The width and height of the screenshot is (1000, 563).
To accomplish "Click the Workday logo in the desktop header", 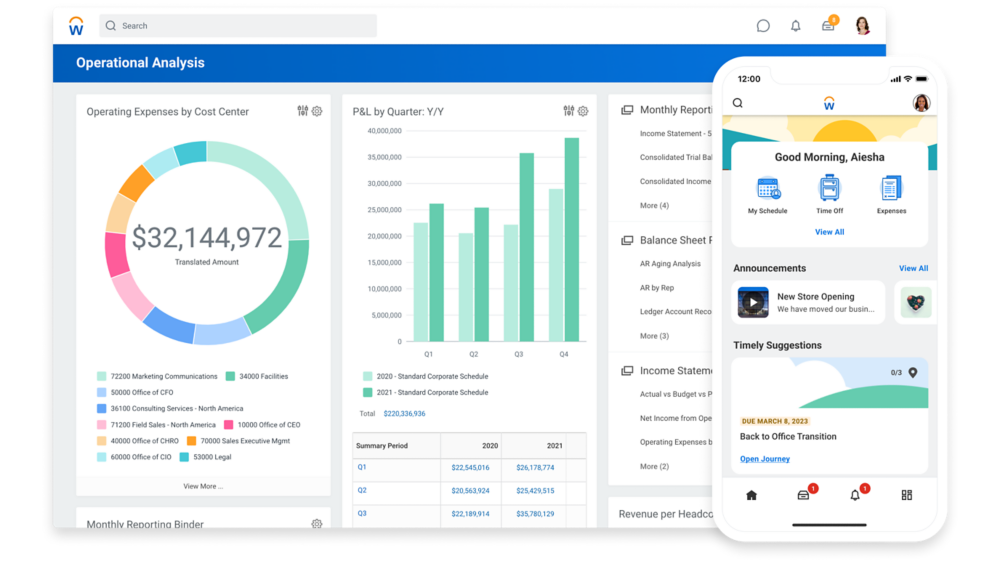I will pyautogui.click(x=76, y=26).
